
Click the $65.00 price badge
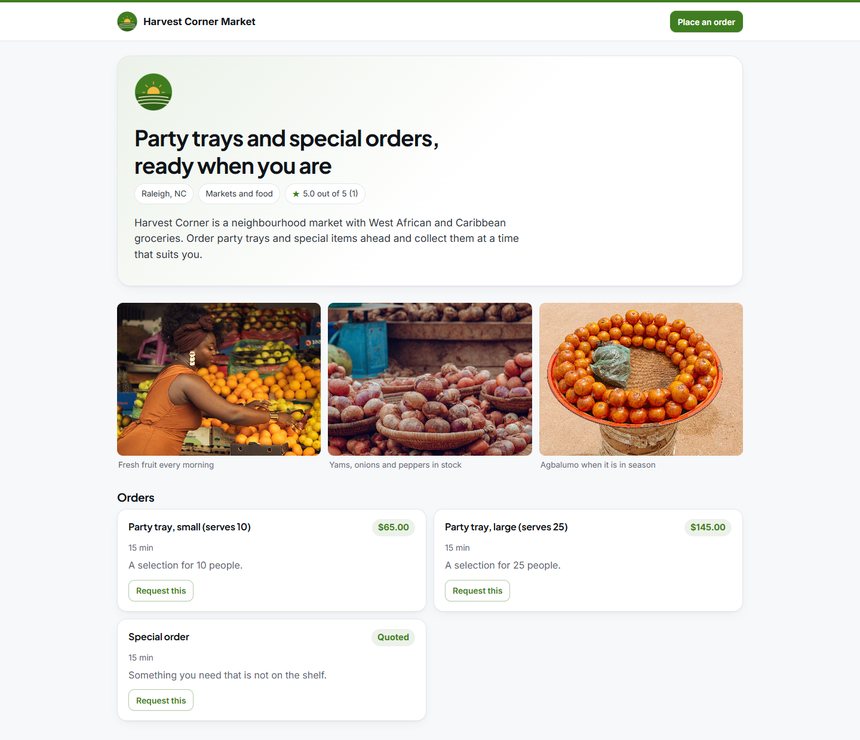[x=393, y=527]
